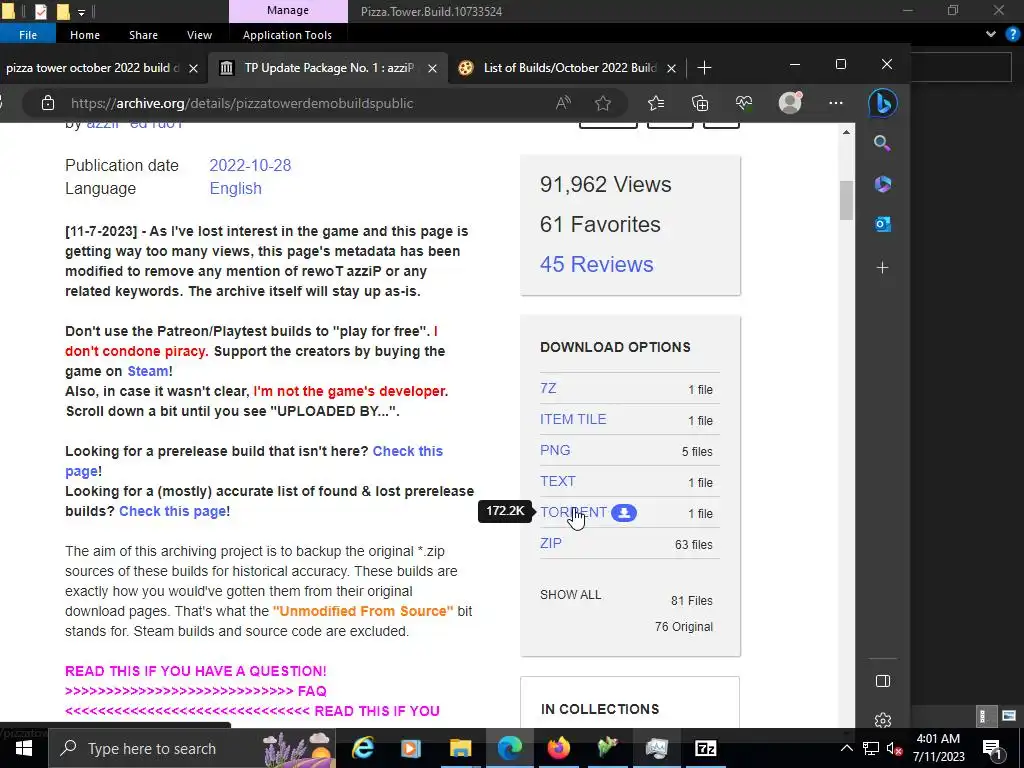1024x768 pixels.
Task: Expand the File Explorer ribbon chevron
Action: 991,34
